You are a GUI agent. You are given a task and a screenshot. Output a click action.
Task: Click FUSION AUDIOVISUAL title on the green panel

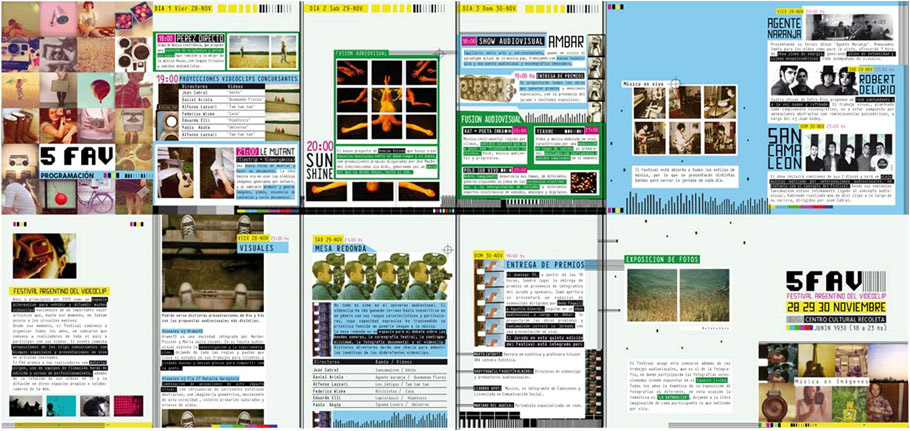[x=492, y=119]
